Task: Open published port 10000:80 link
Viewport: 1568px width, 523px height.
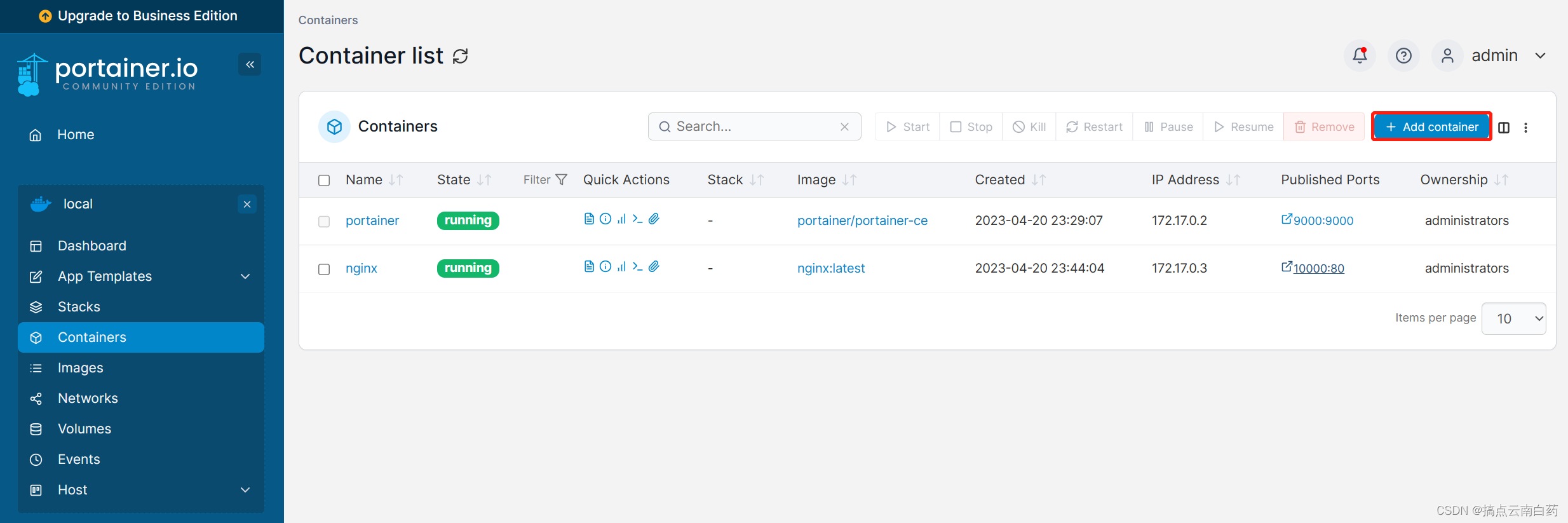Action: coord(1313,268)
